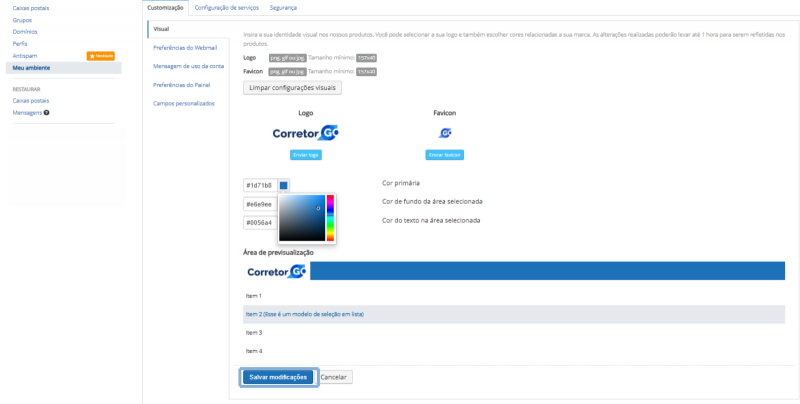Click 'Cor de fundo da área selecionada' label
The image size is (800, 404).
click(x=432, y=201)
